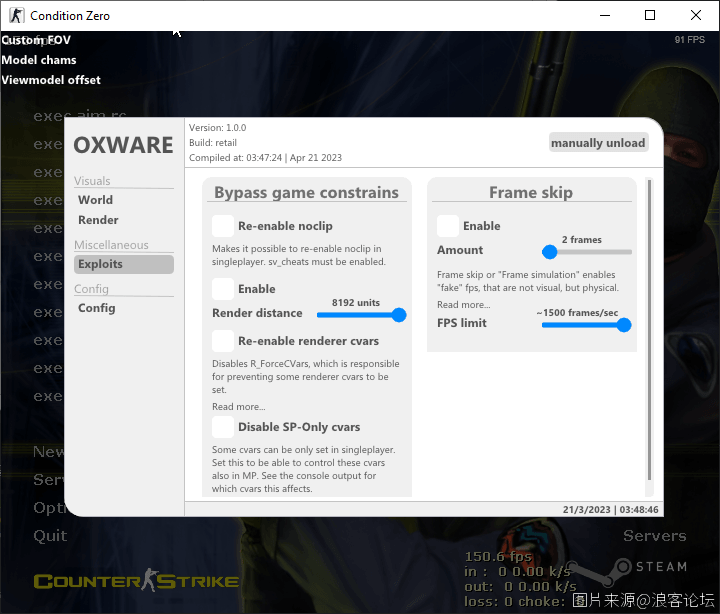Tick the Render distance Enable checkbox

click(223, 289)
